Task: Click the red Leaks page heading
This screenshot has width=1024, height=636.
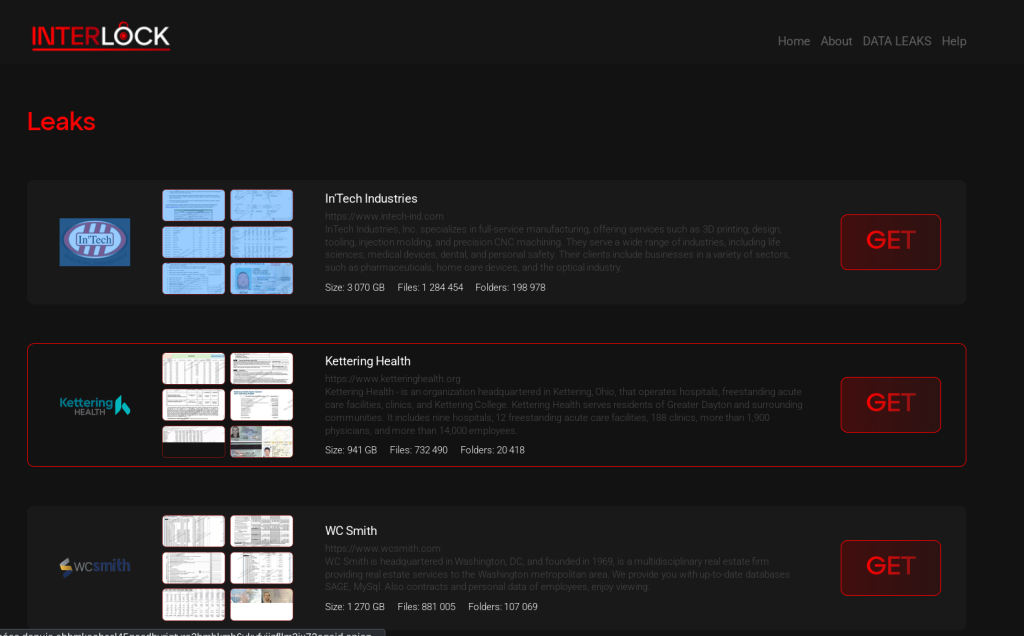Action: coord(61,121)
